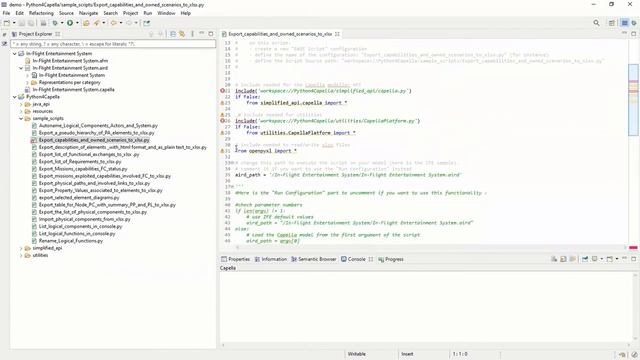Screen dimensions: 640x360
Task: Select List_logical_functions_in_console.py file
Action: tap(77, 234)
